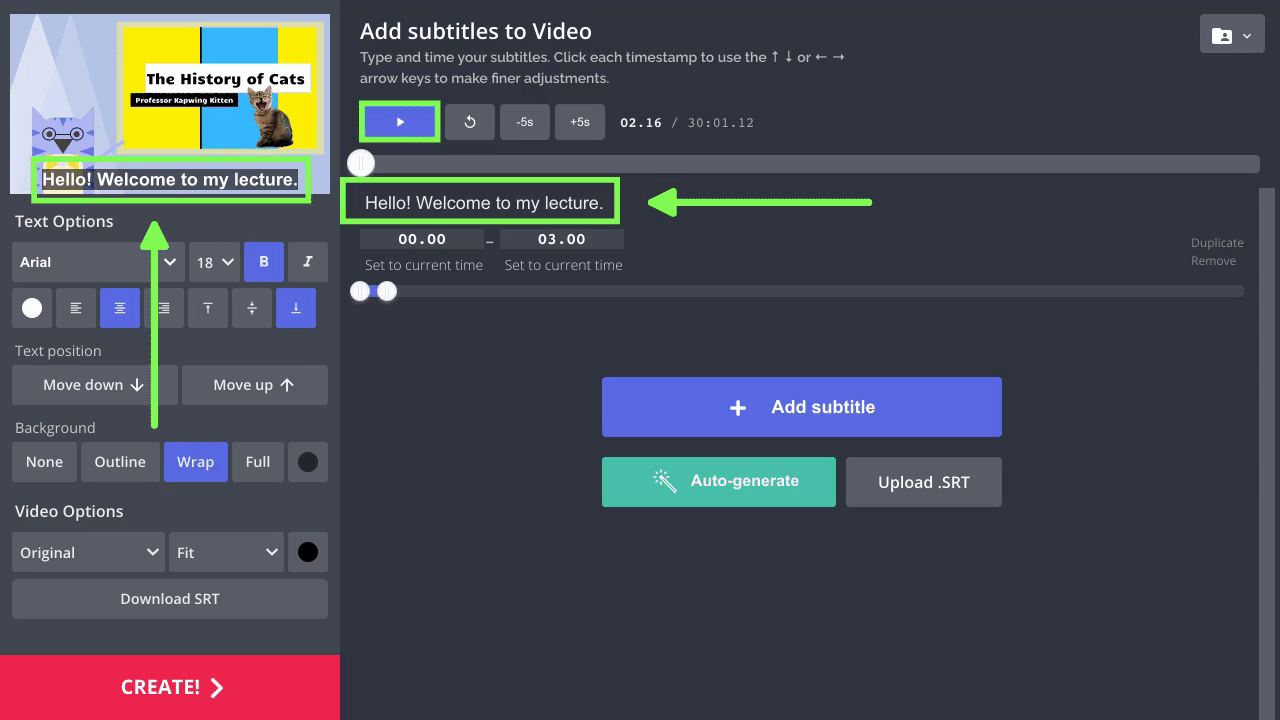
Task: Toggle italic text formatting
Action: [x=308, y=262]
